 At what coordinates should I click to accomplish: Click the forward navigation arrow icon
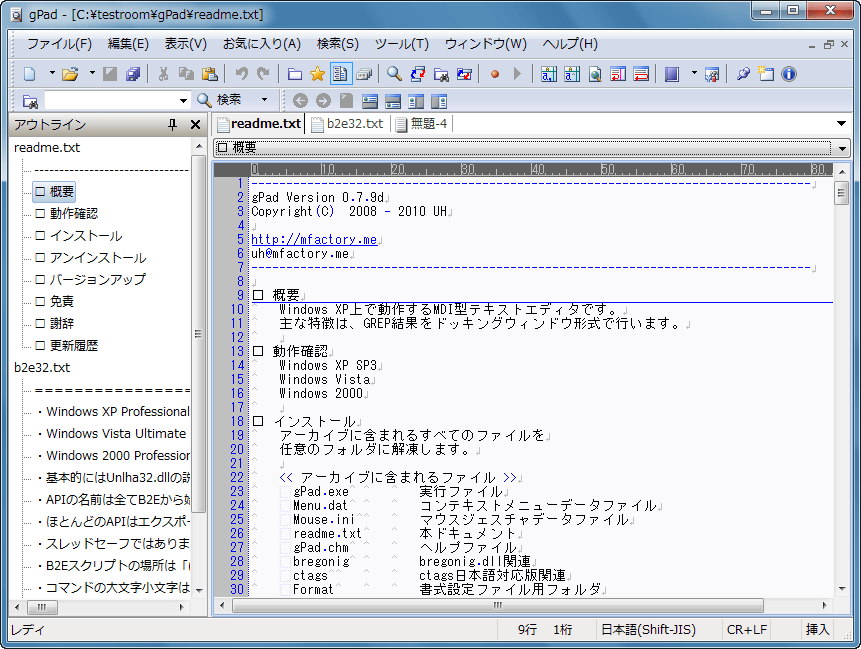323,100
